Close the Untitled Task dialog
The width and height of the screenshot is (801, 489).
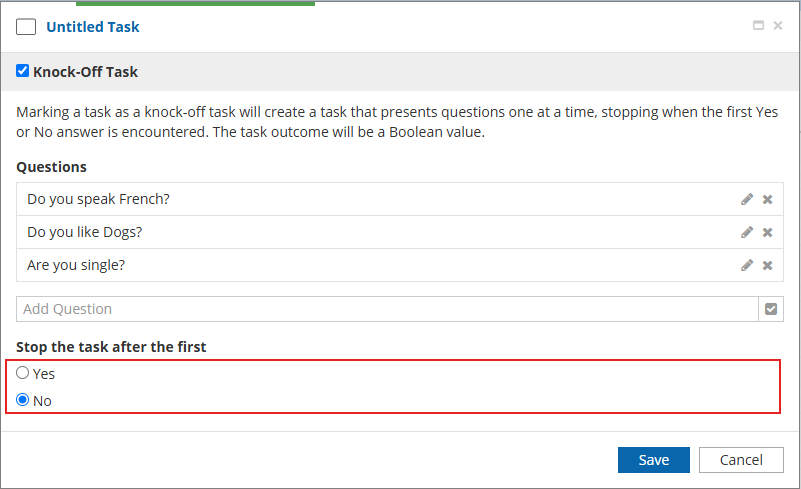(778, 26)
